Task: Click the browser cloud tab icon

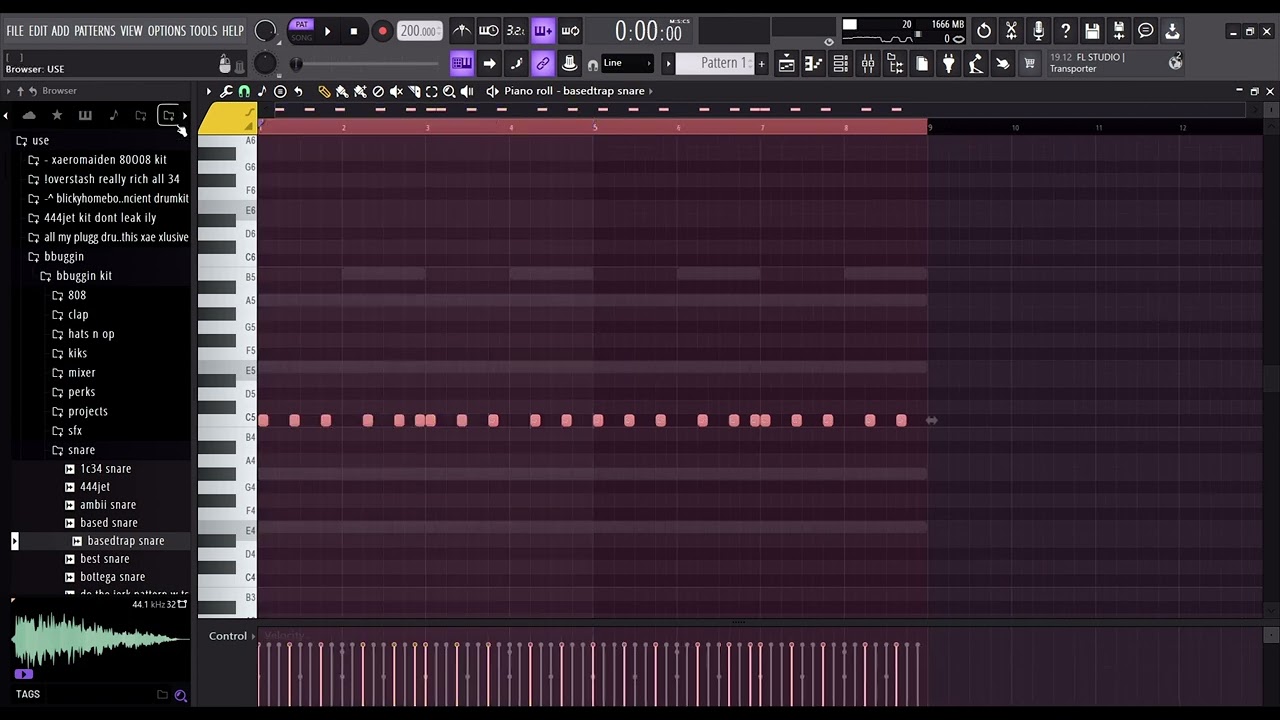Action: pyautogui.click(x=29, y=116)
